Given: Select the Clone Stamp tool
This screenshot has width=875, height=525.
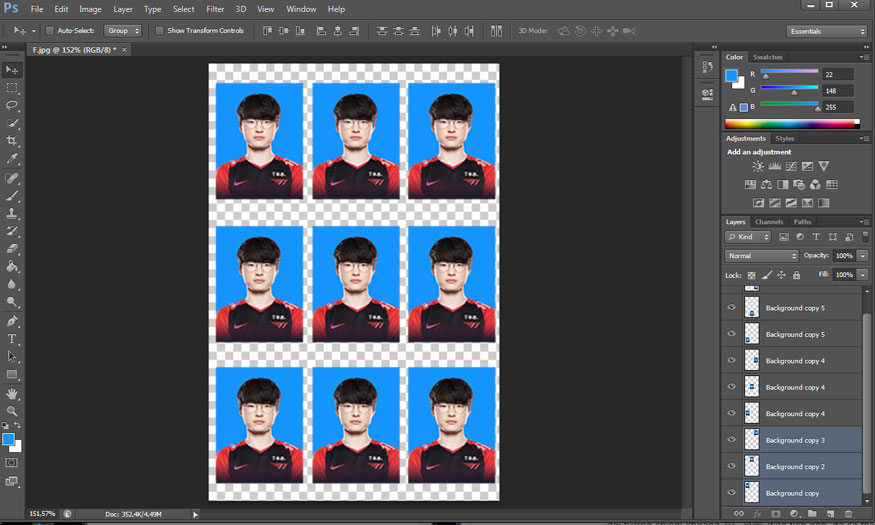Looking at the screenshot, I should tap(12, 213).
